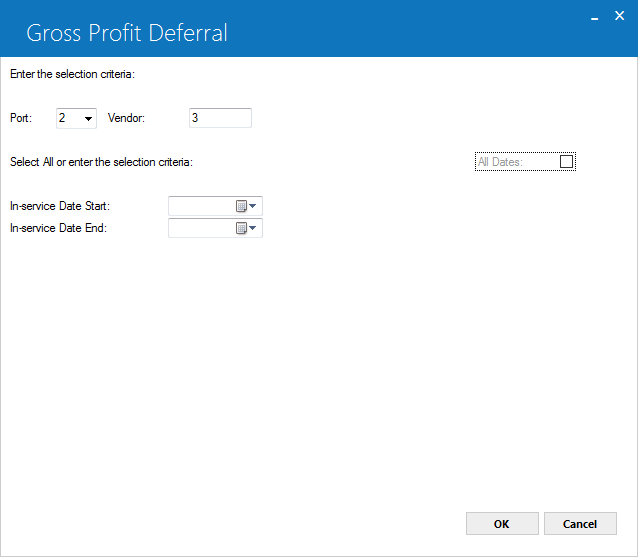Expand the In-service Date Start picker arrow
The image size is (638, 557).
click(253, 206)
